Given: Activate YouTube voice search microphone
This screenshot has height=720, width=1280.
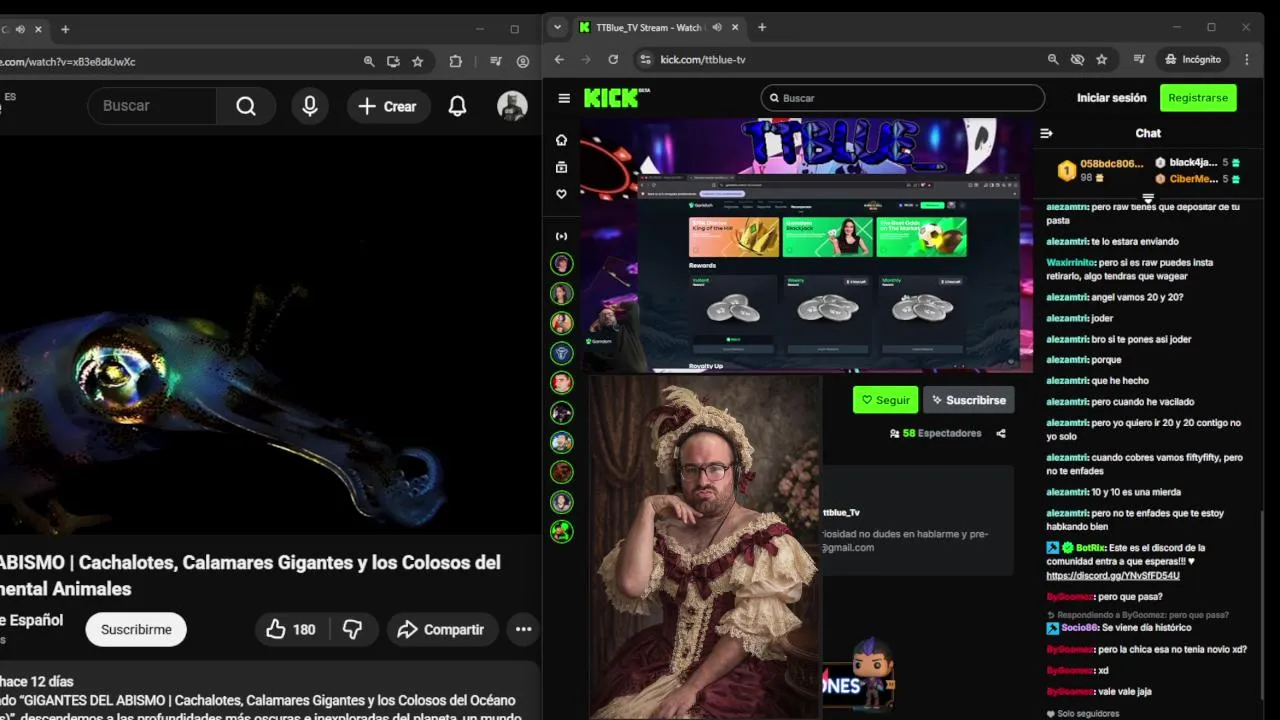Looking at the screenshot, I should tap(310, 106).
